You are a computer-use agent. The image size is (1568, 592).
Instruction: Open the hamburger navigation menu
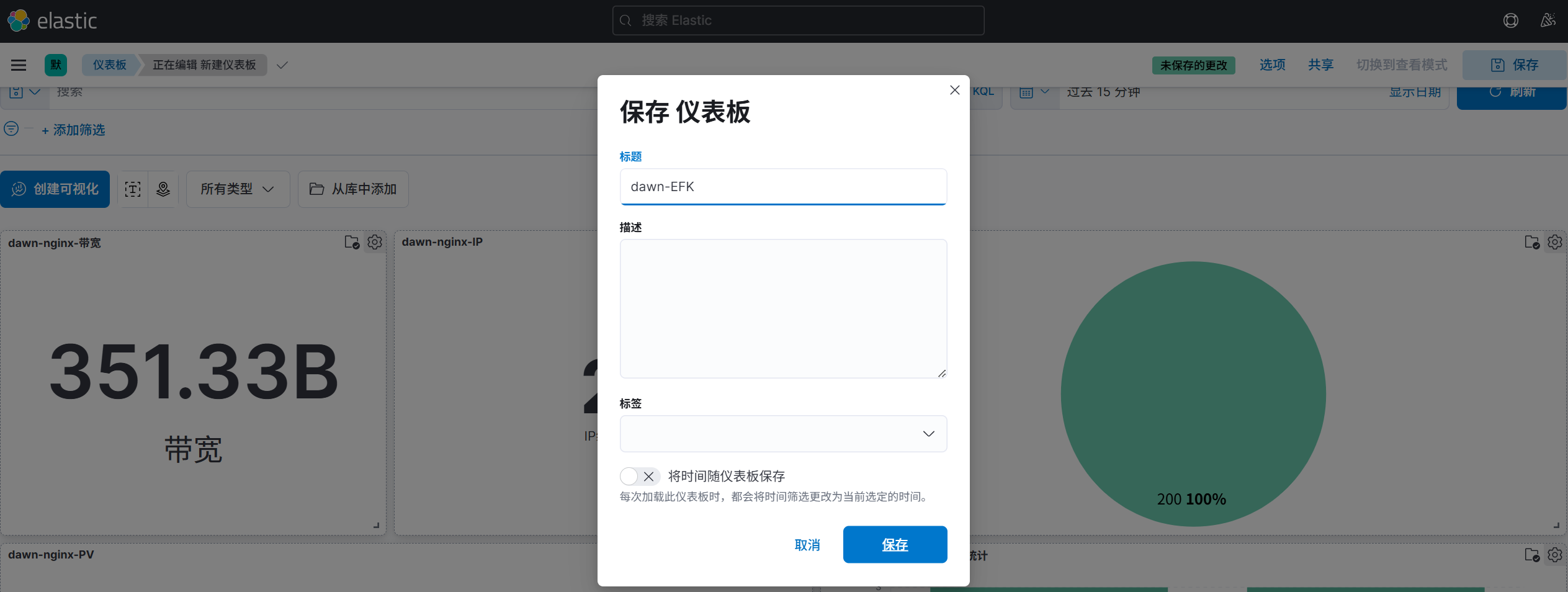click(19, 65)
